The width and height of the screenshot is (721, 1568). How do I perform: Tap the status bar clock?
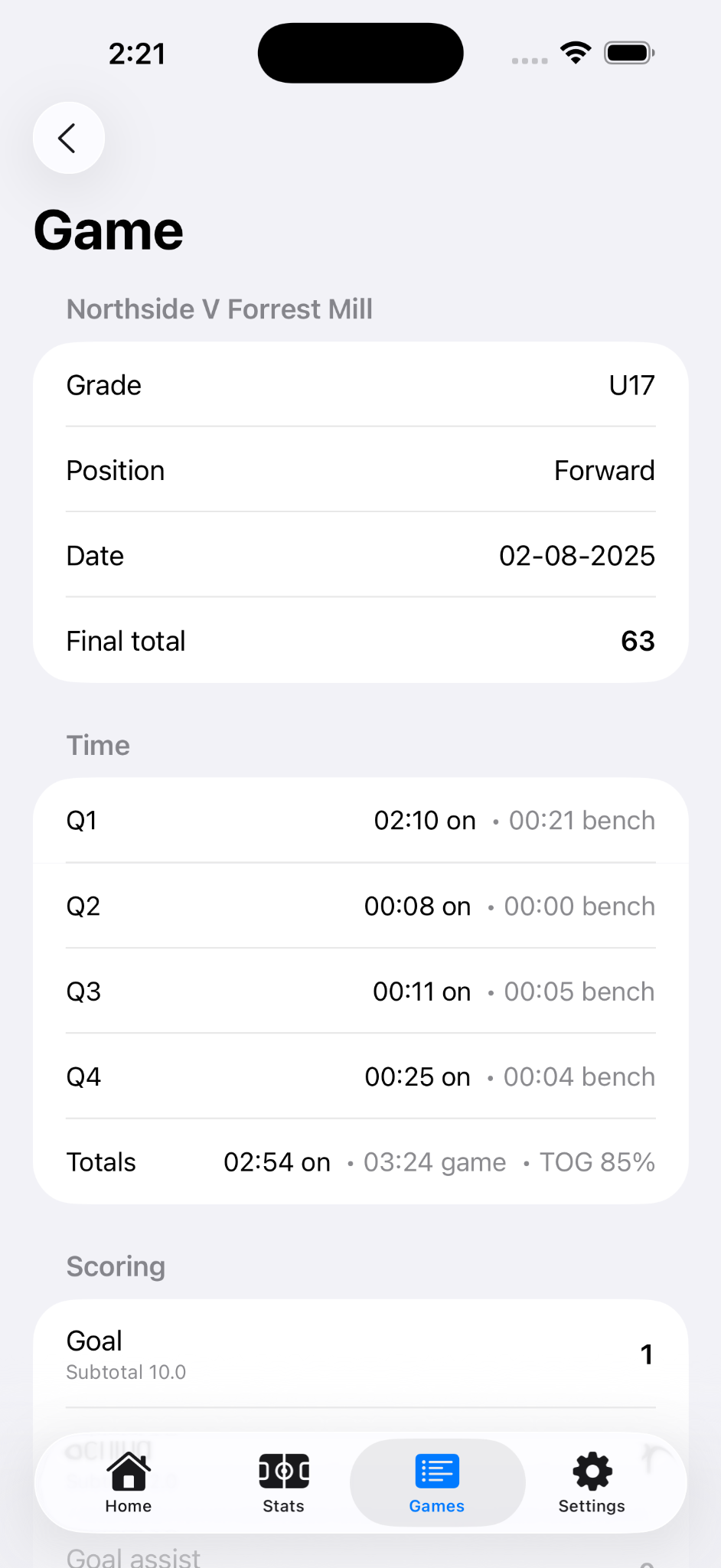137,54
